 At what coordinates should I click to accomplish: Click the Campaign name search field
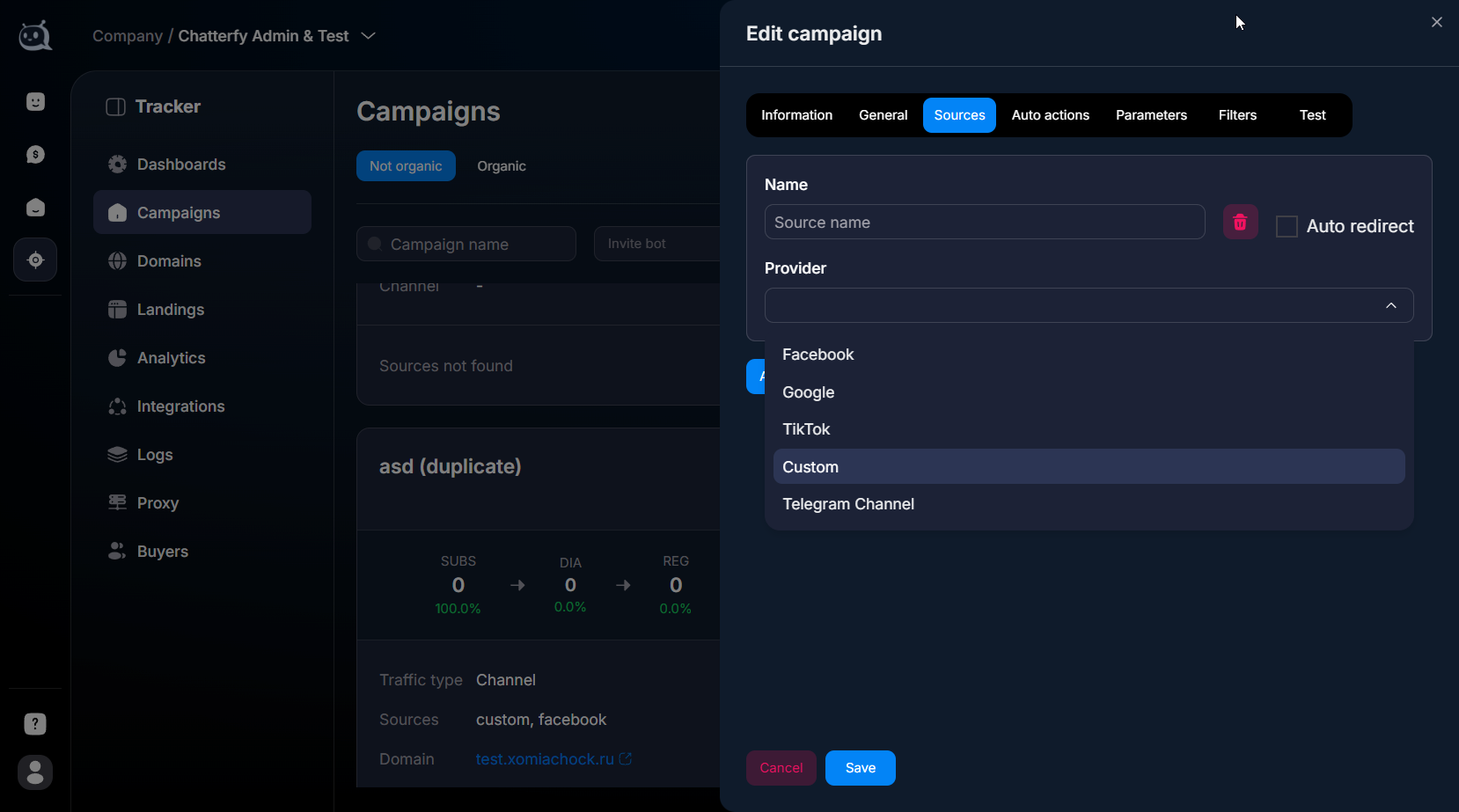coord(466,244)
